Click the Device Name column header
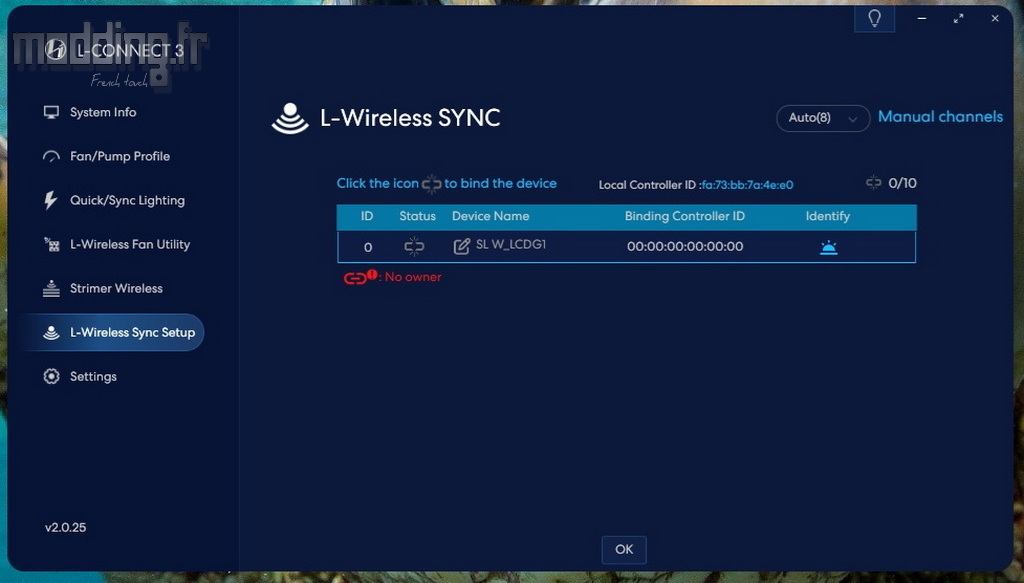This screenshot has width=1024, height=583. coord(490,216)
